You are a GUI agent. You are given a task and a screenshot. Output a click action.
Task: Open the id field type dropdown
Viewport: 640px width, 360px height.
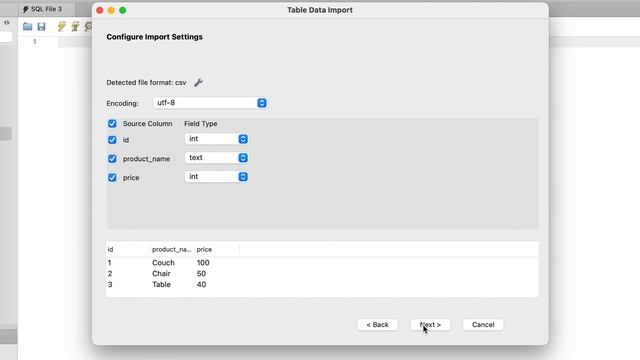[216, 139]
